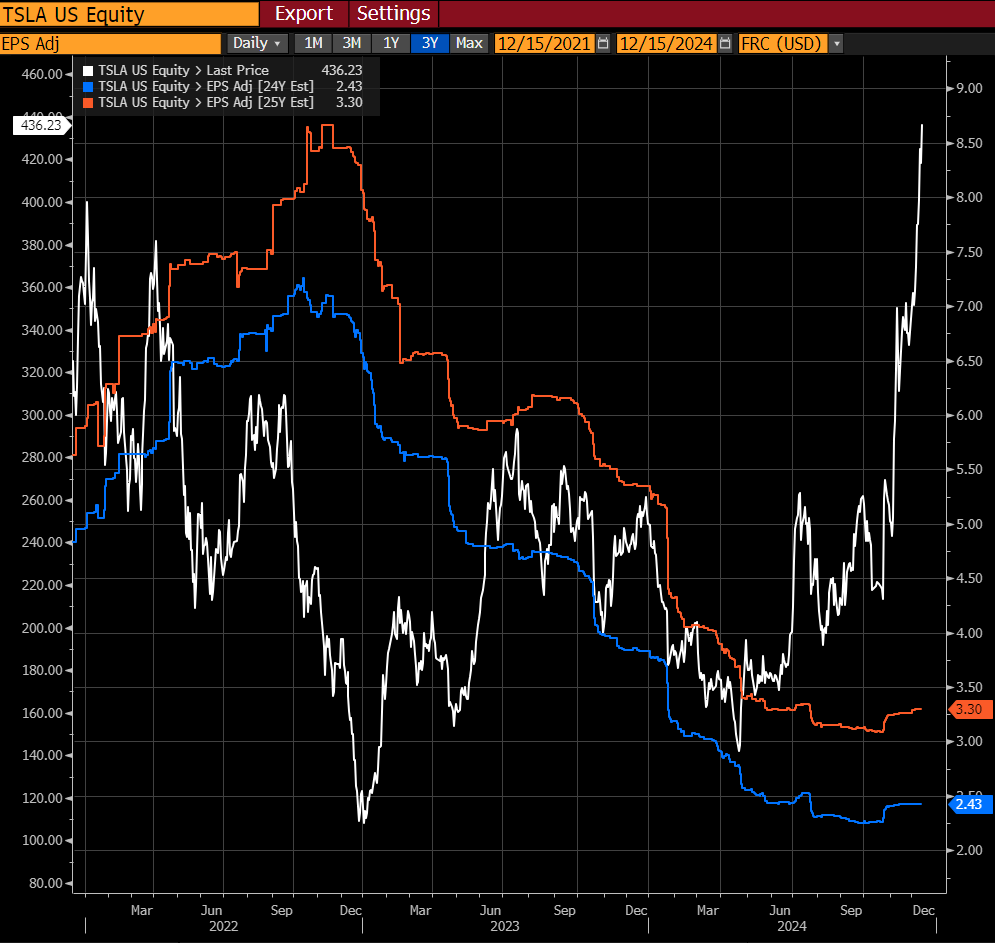Open calendar picker for end date 12/15/2024

click(x=725, y=43)
